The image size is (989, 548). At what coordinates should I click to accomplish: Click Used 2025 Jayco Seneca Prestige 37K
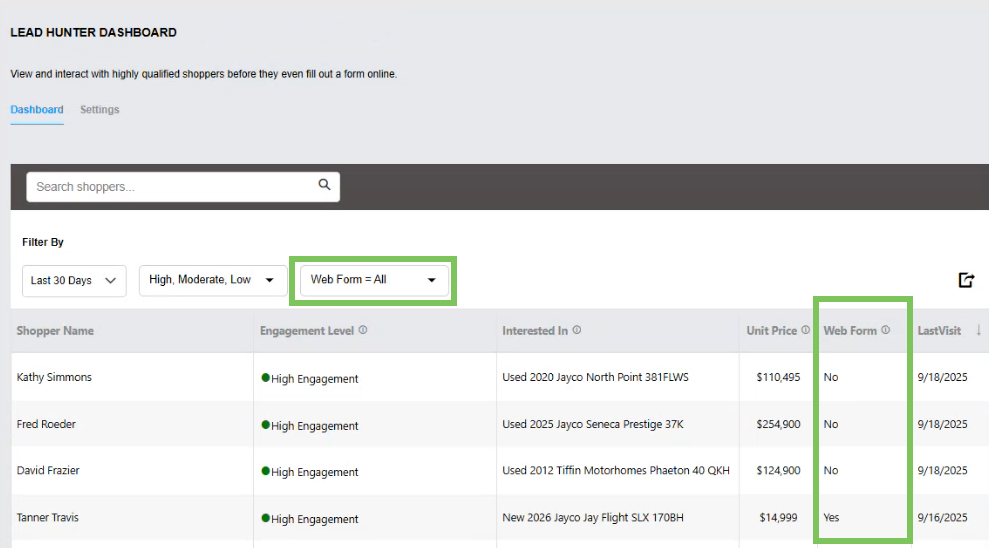coord(593,425)
